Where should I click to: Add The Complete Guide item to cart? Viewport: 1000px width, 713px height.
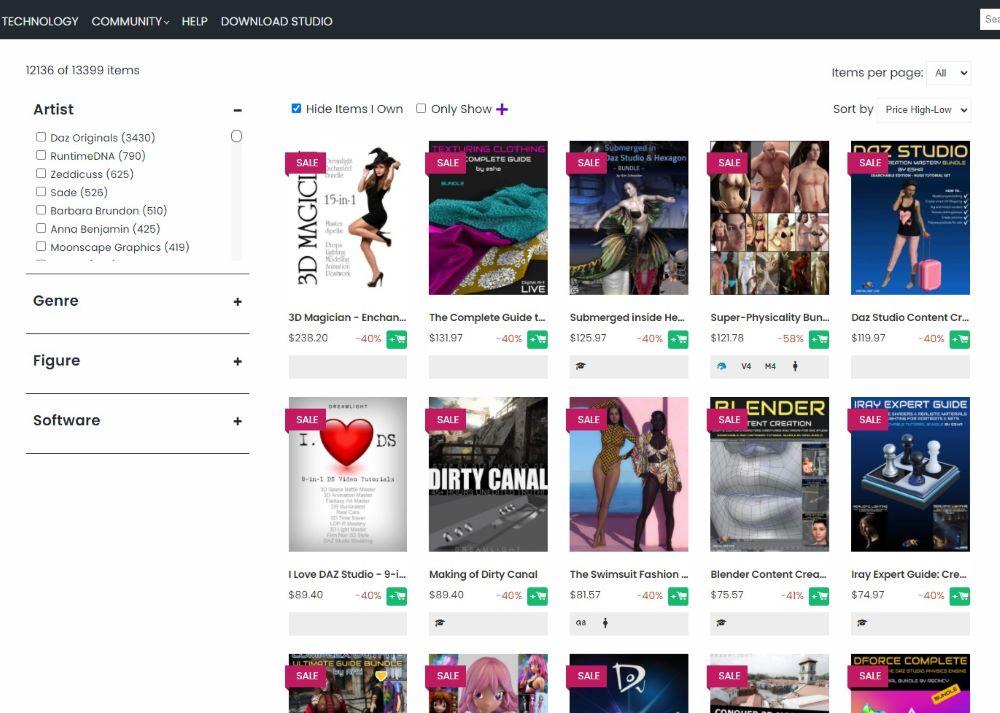point(537,339)
